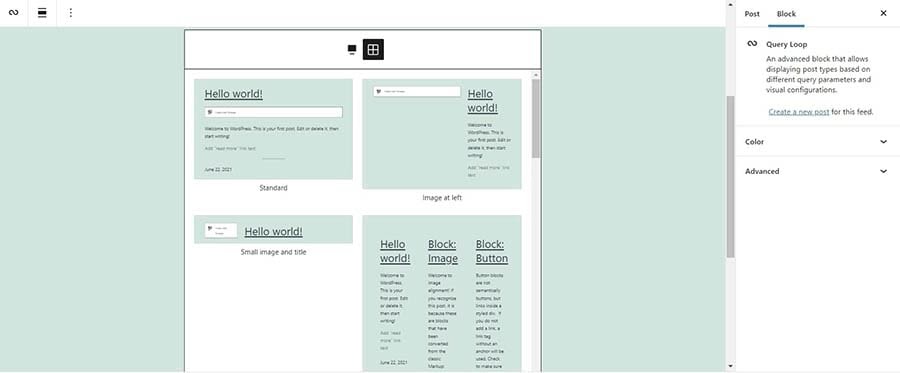Click the Hello world! title in Standard pattern
This screenshot has width=900, height=373.
pyautogui.click(x=234, y=94)
